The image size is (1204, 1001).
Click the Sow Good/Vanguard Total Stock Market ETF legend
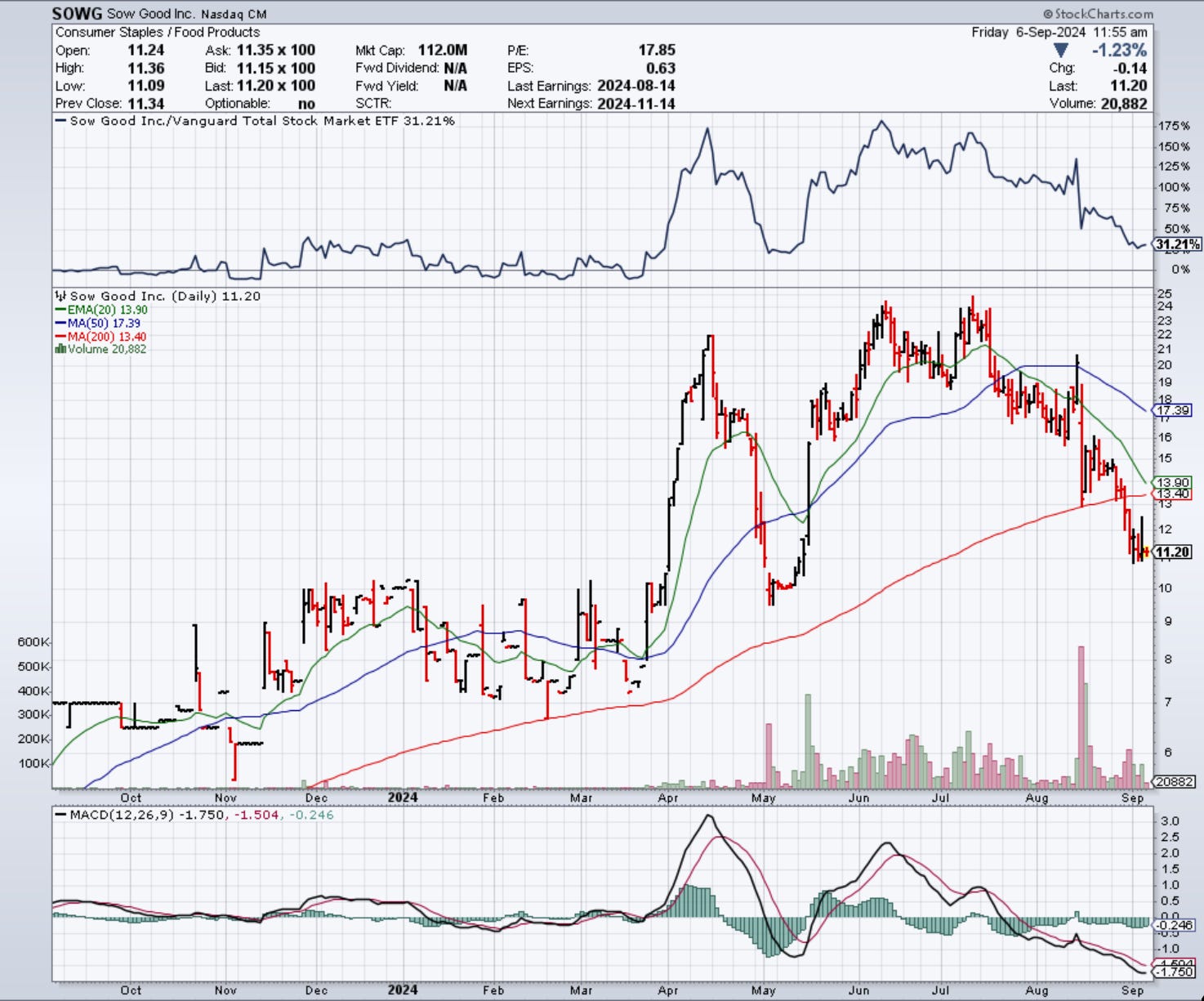255,121
